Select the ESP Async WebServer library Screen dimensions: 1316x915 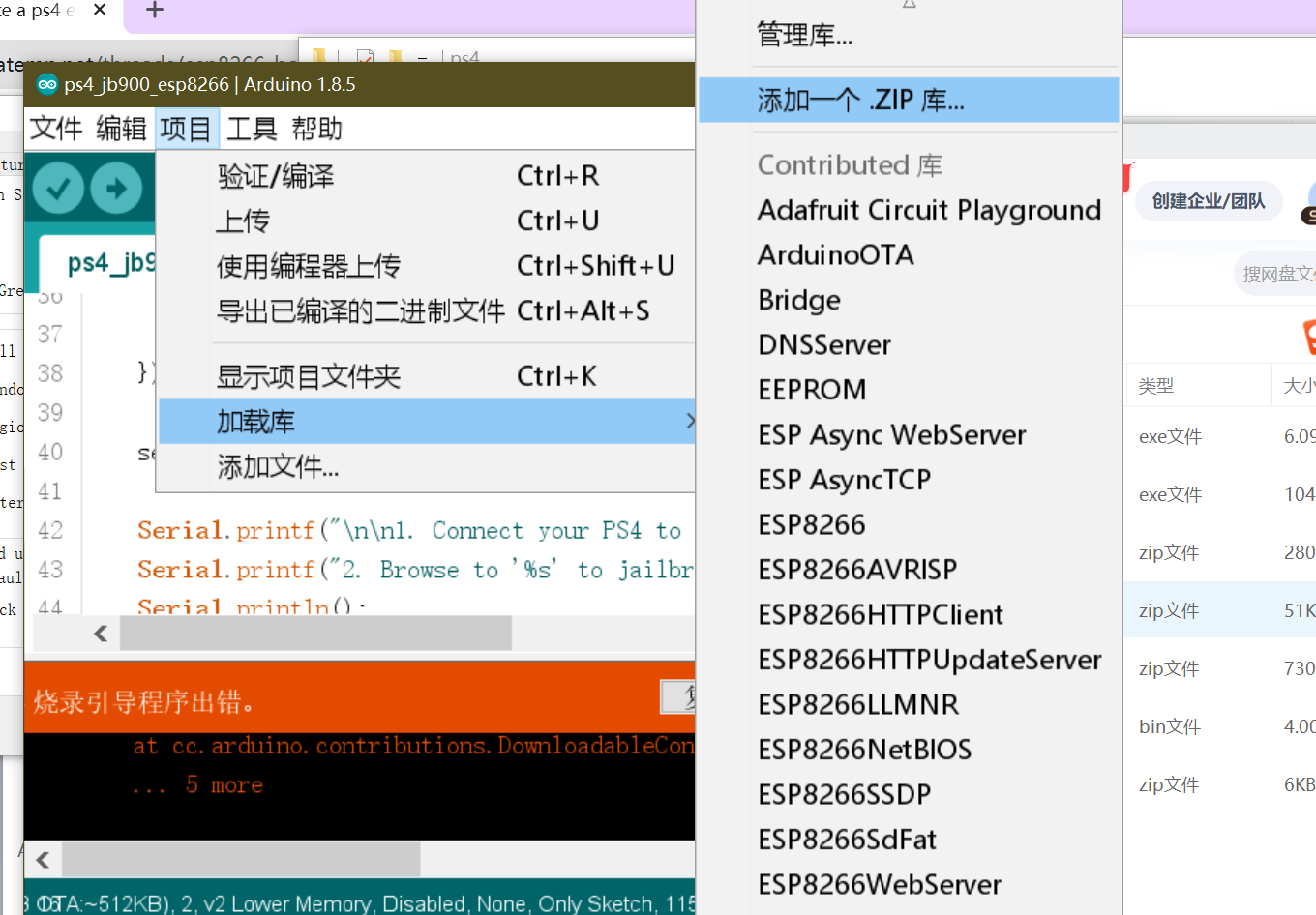click(909, 434)
